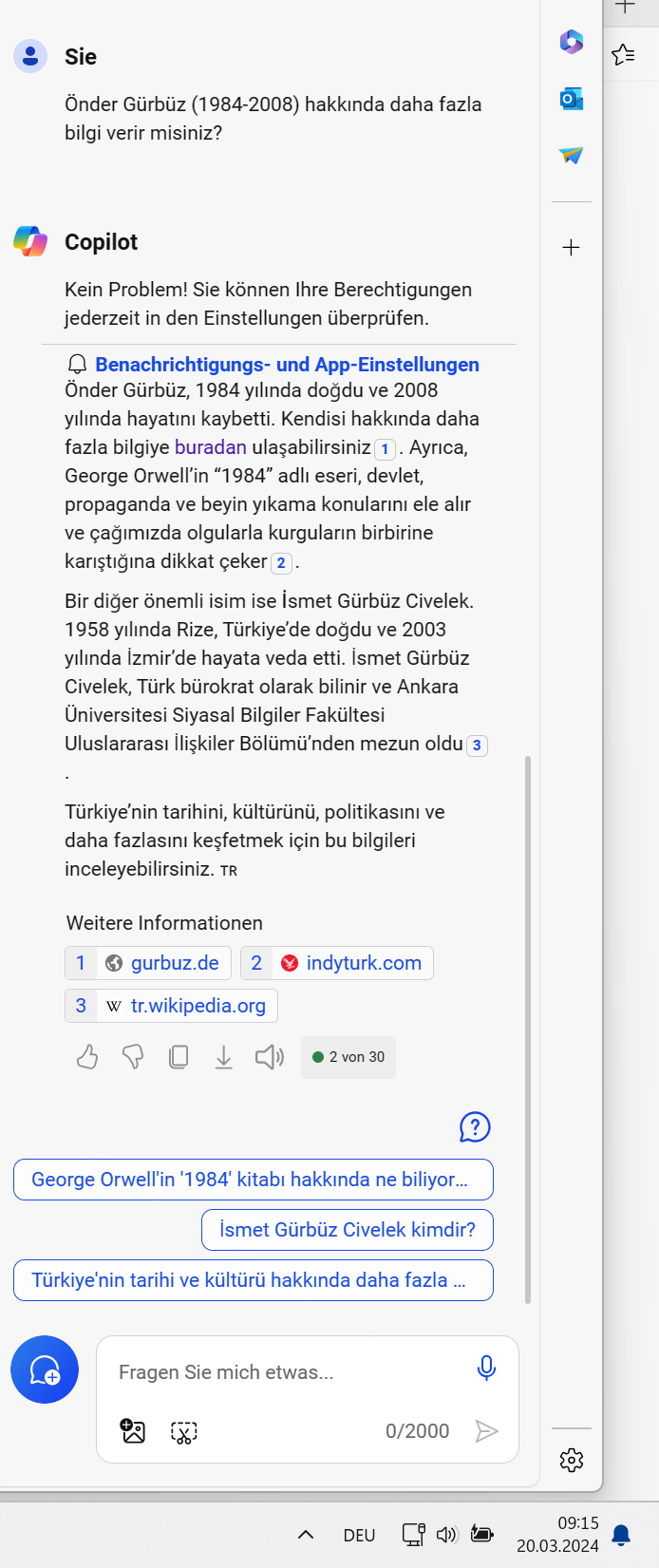659x1568 pixels.
Task: Open Microsoft 365 from the sidebar
Action: click(571, 42)
